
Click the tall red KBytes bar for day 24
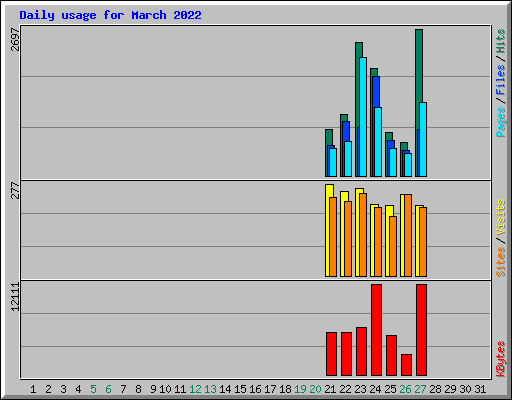pyautogui.click(x=376, y=330)
